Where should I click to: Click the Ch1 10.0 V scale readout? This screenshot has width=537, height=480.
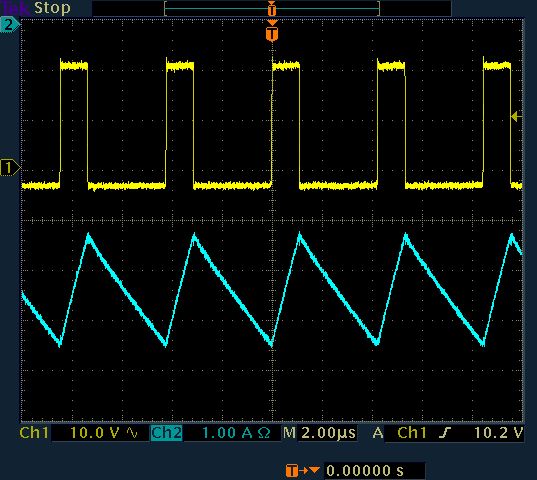coord(95,433)
